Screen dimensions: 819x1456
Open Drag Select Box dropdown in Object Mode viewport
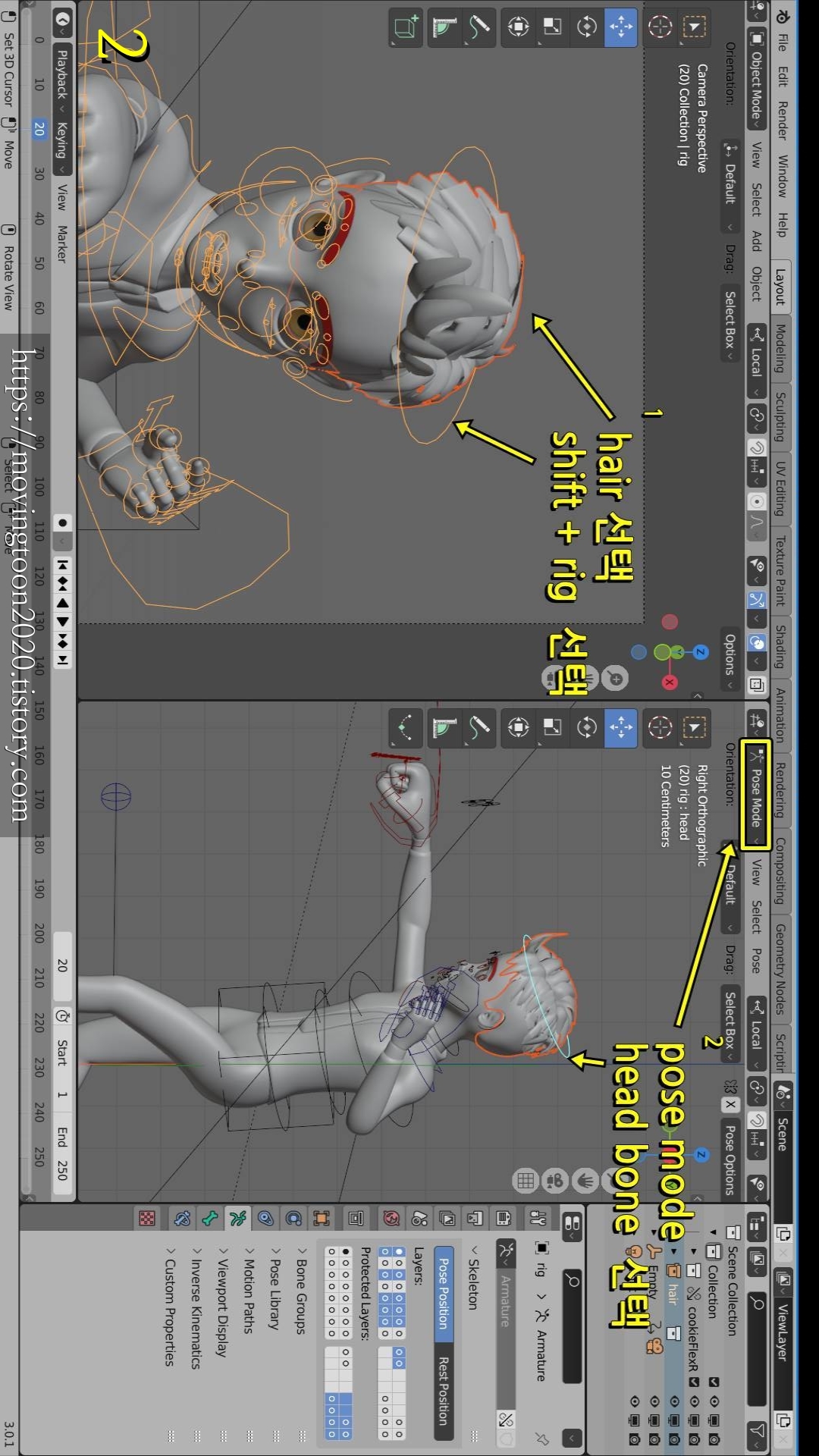pyautogui.click(x=730, y=325)
